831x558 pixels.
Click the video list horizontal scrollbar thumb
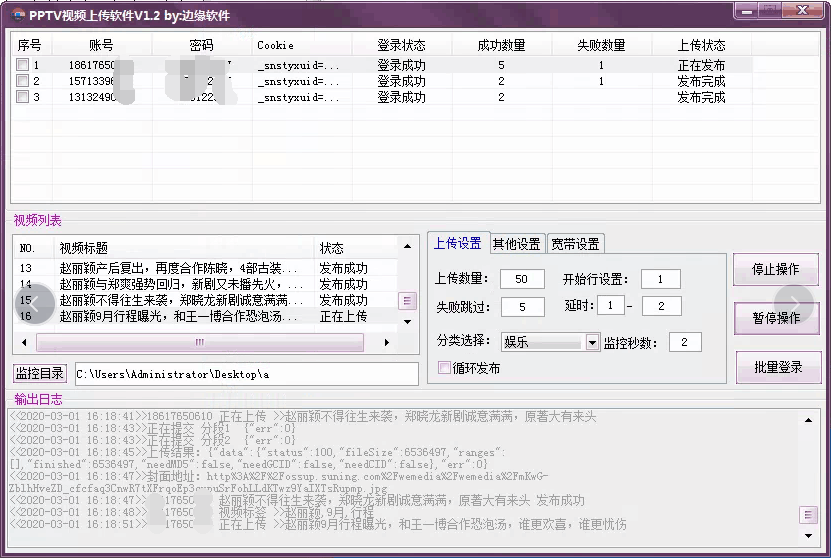pos(200,342)
